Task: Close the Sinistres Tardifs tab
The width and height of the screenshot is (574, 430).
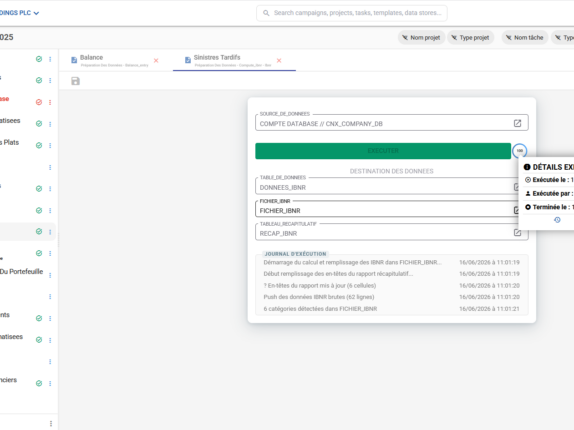Action: tap(279, 60)
